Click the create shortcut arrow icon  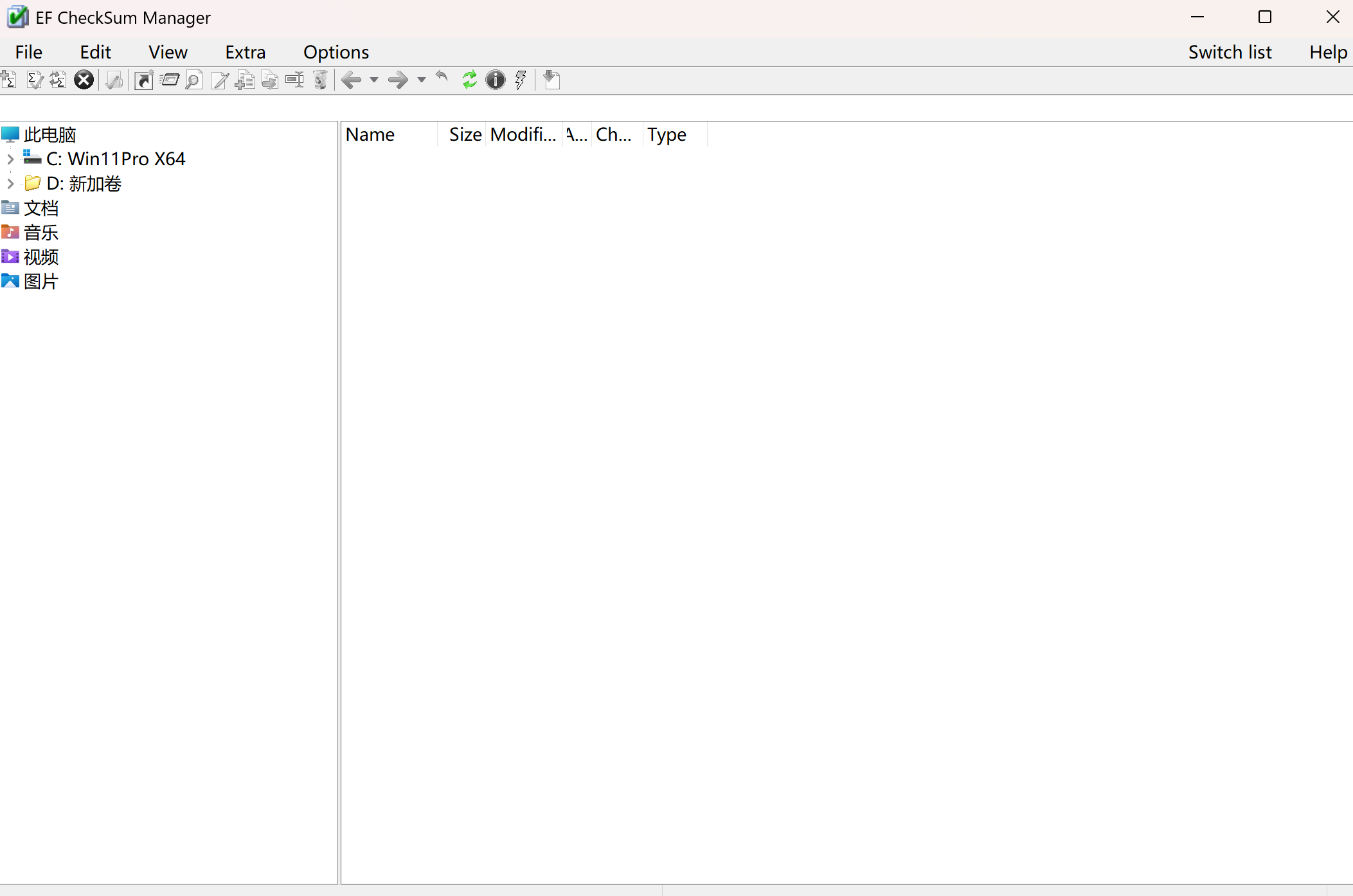pos(144,80)
